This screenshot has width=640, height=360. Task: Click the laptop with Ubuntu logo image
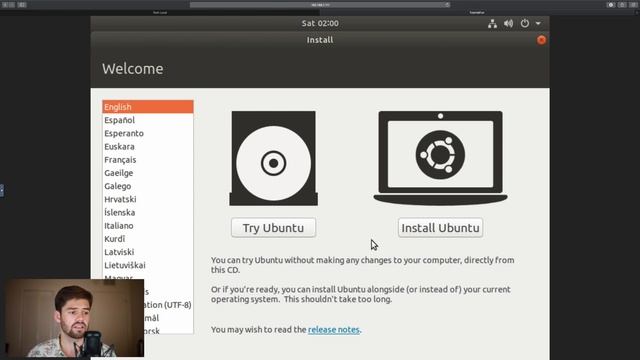click(x=440, y=158)
